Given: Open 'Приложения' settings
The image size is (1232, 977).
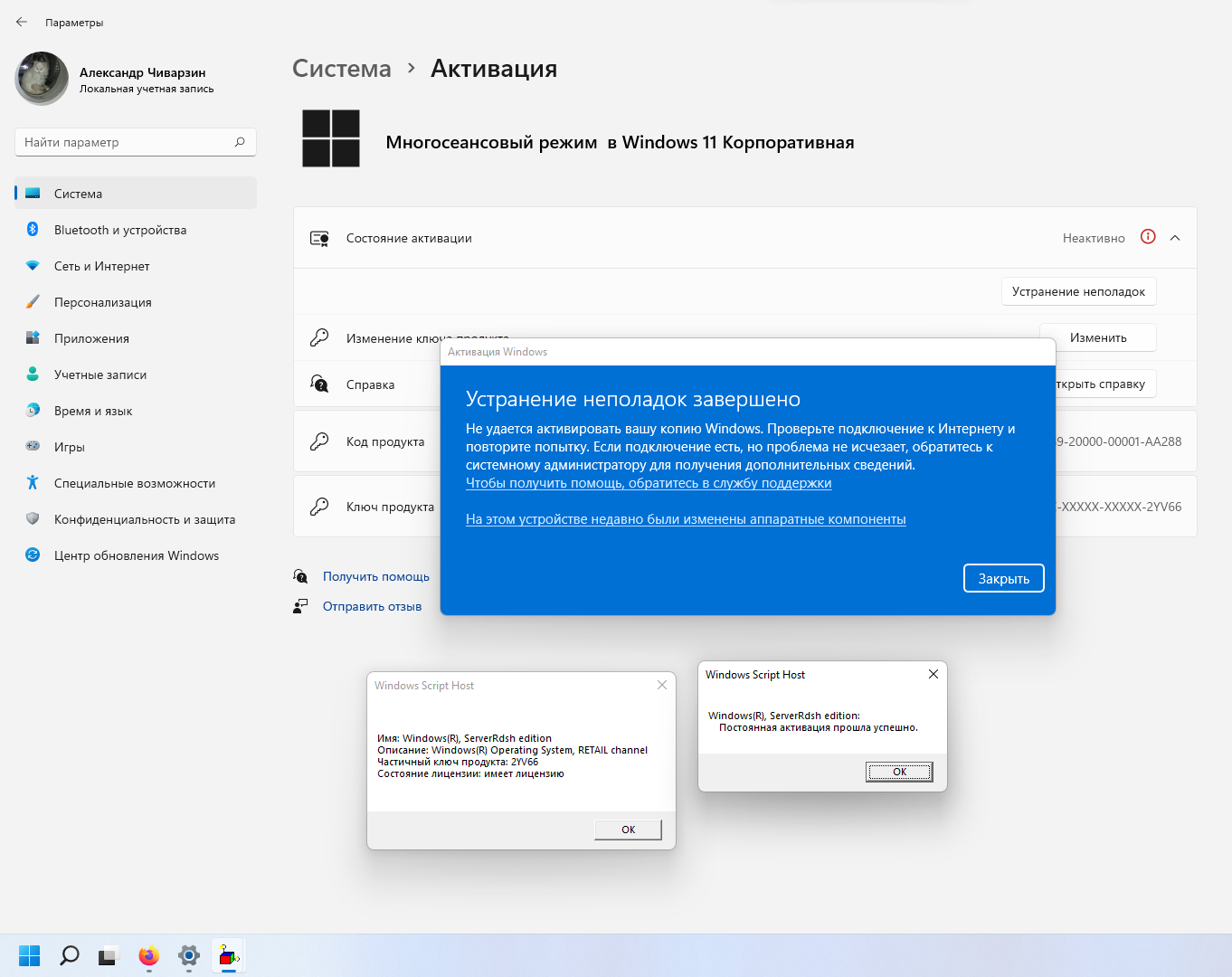Looking at the screenshot, I should tap(136, 338).
